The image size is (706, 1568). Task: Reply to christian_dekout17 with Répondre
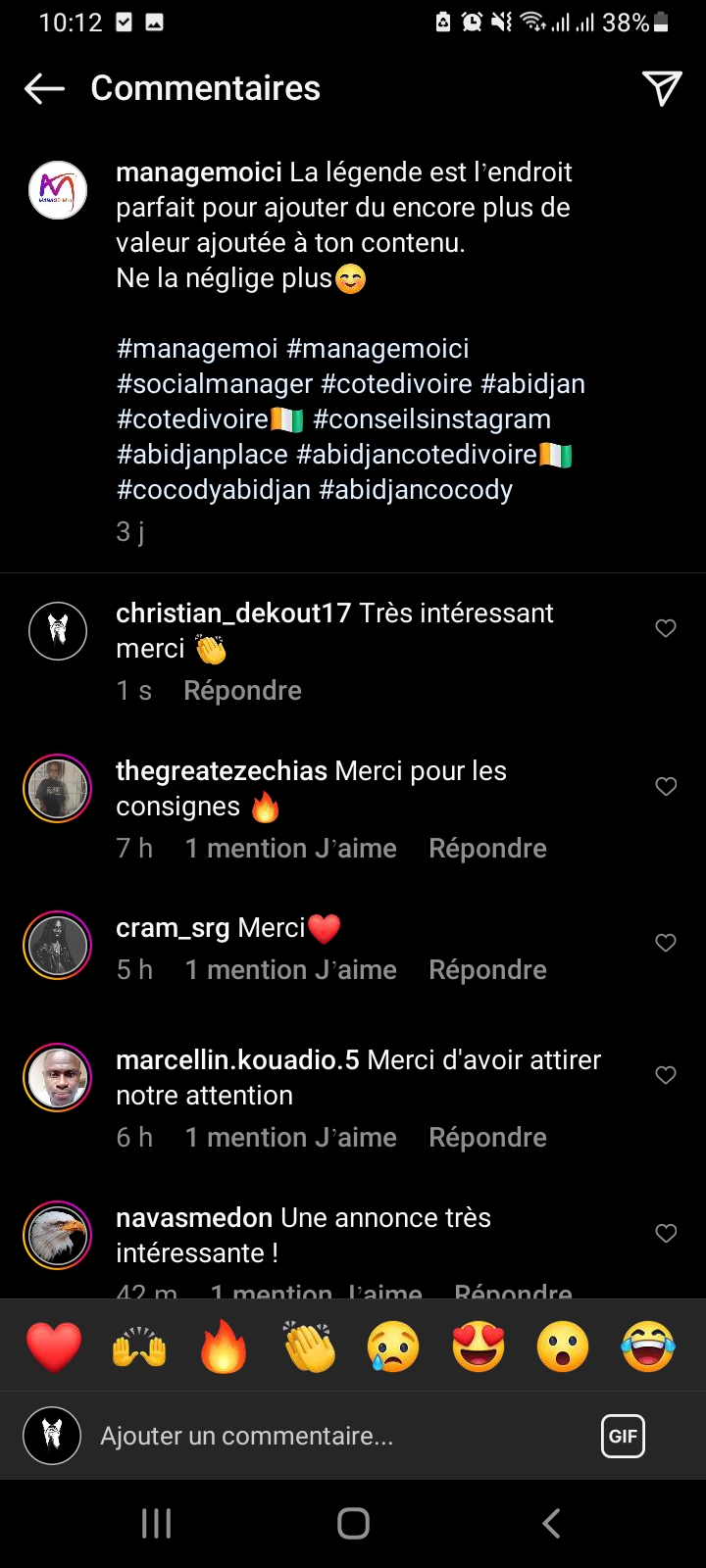(242, 691)
